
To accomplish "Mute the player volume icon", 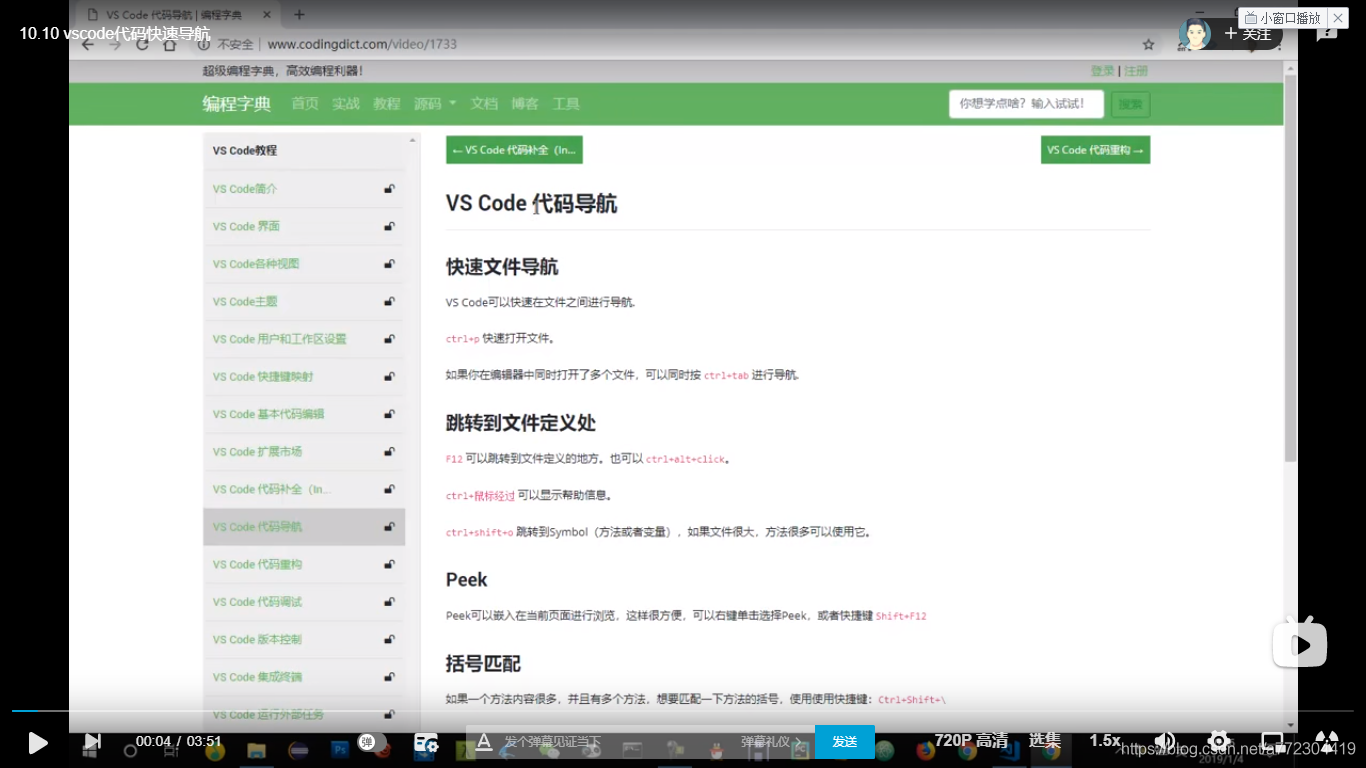I will coord(1165,741).
